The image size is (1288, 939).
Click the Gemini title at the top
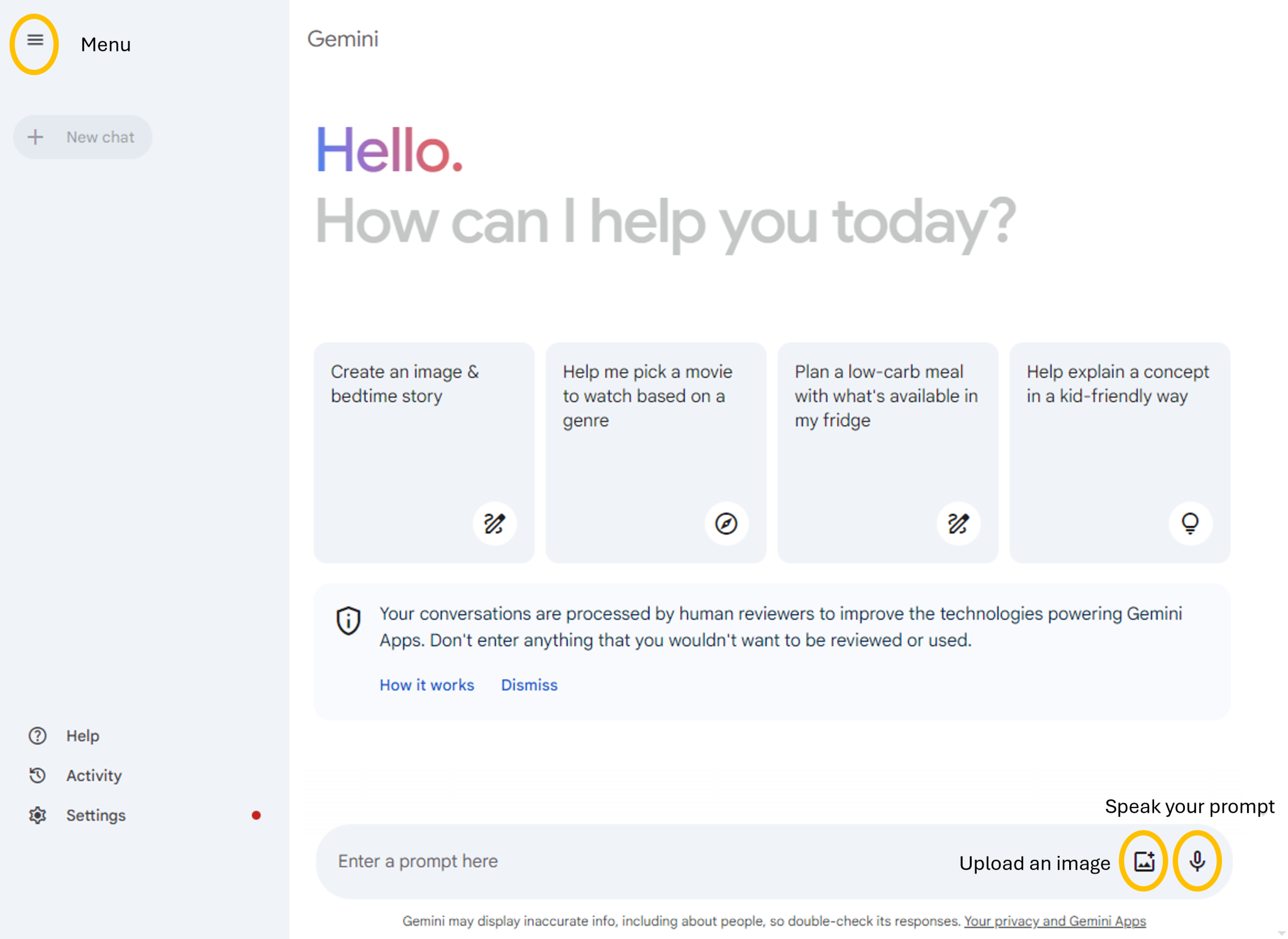[x=343, y=39]
